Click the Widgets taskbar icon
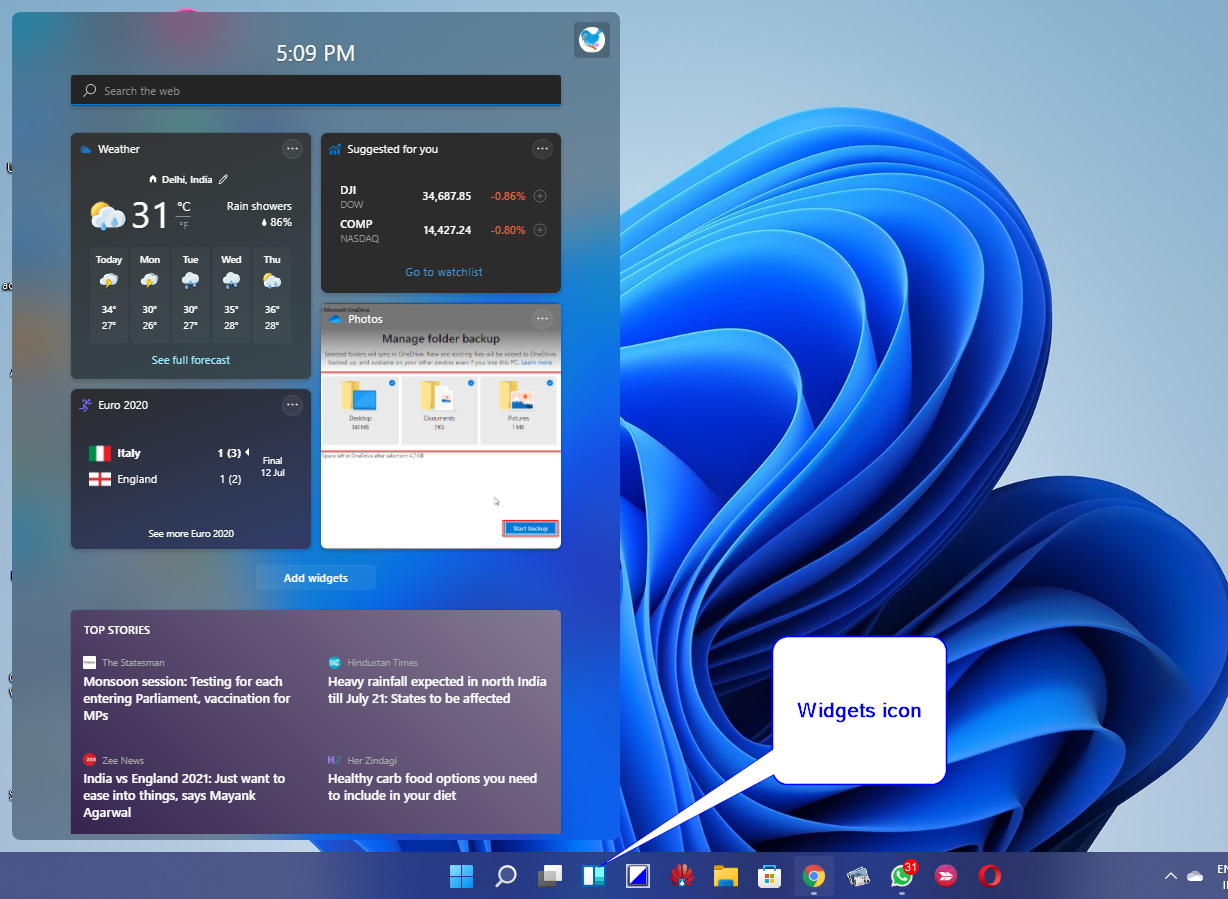This screenshot has width=1228, height=899. (594, 876)
